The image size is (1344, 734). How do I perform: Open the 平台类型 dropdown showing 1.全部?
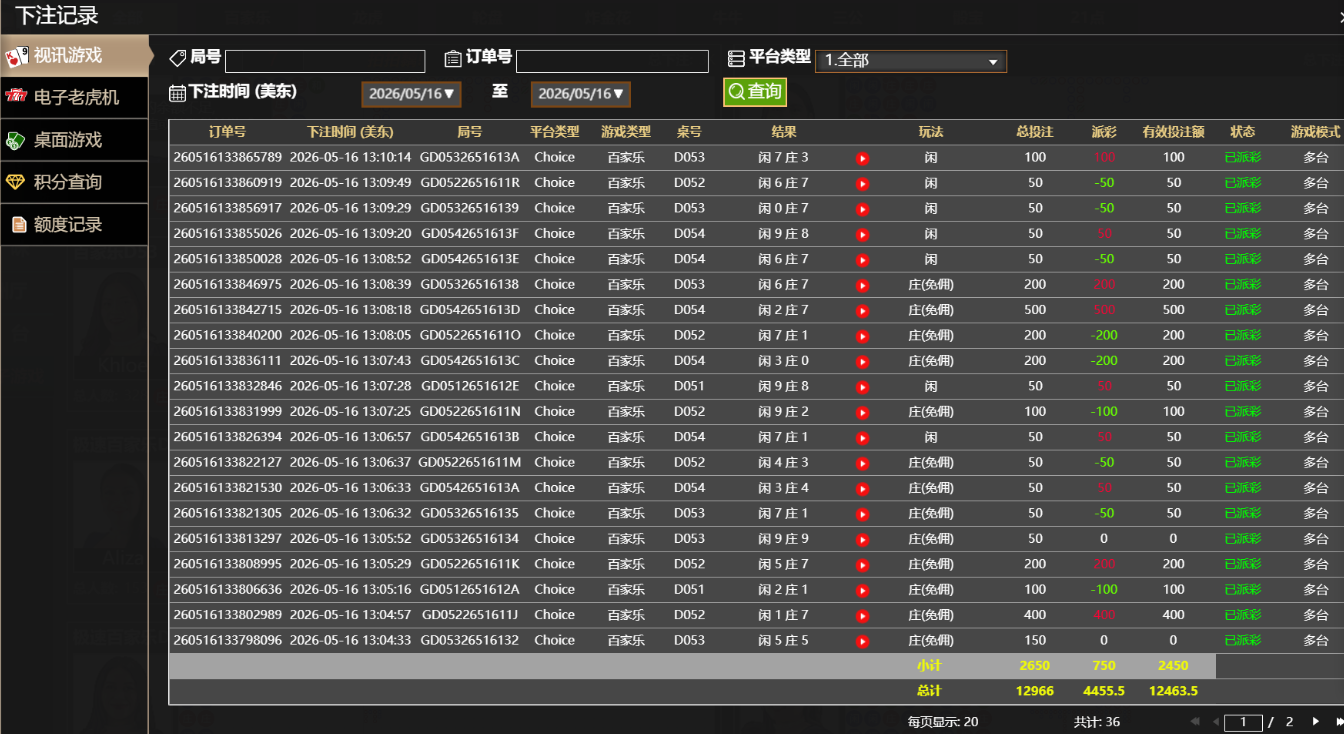[911, 61]
